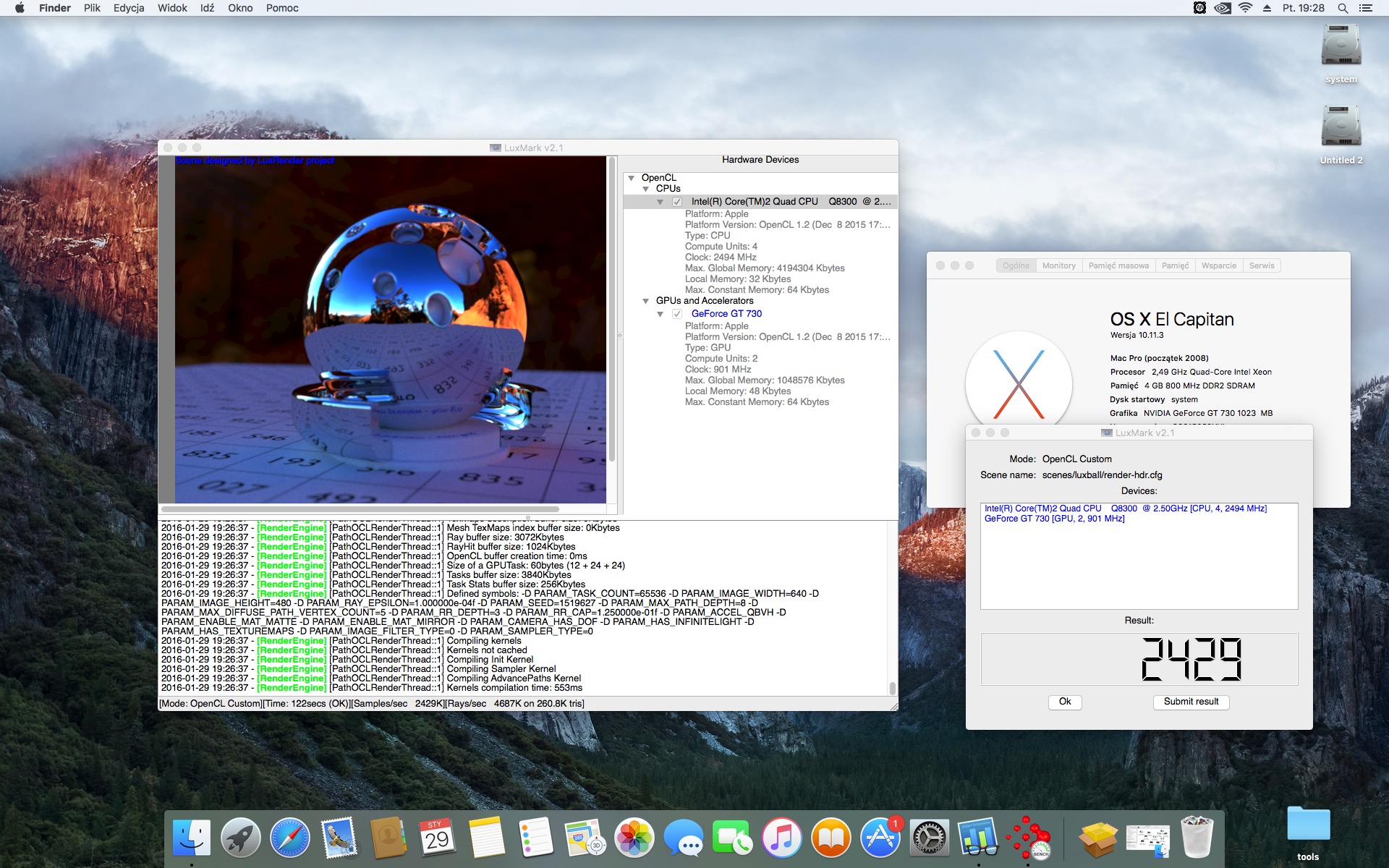Switch to the Pamięć masowa tab

1118,265
